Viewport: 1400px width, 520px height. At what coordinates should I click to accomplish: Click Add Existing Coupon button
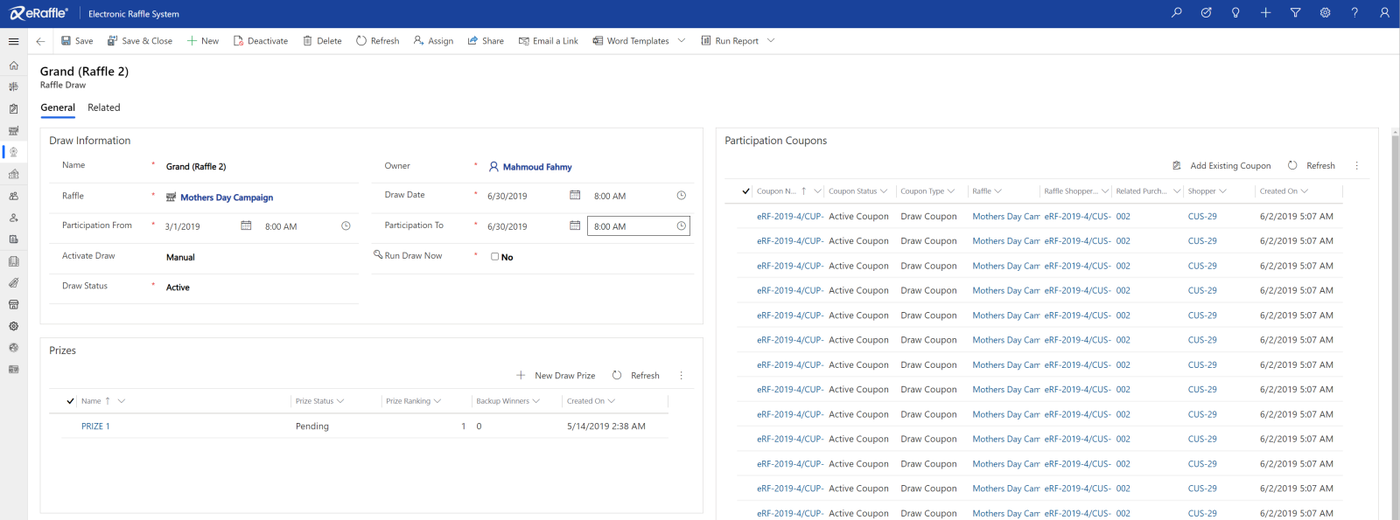click(x=1221, y=166)
